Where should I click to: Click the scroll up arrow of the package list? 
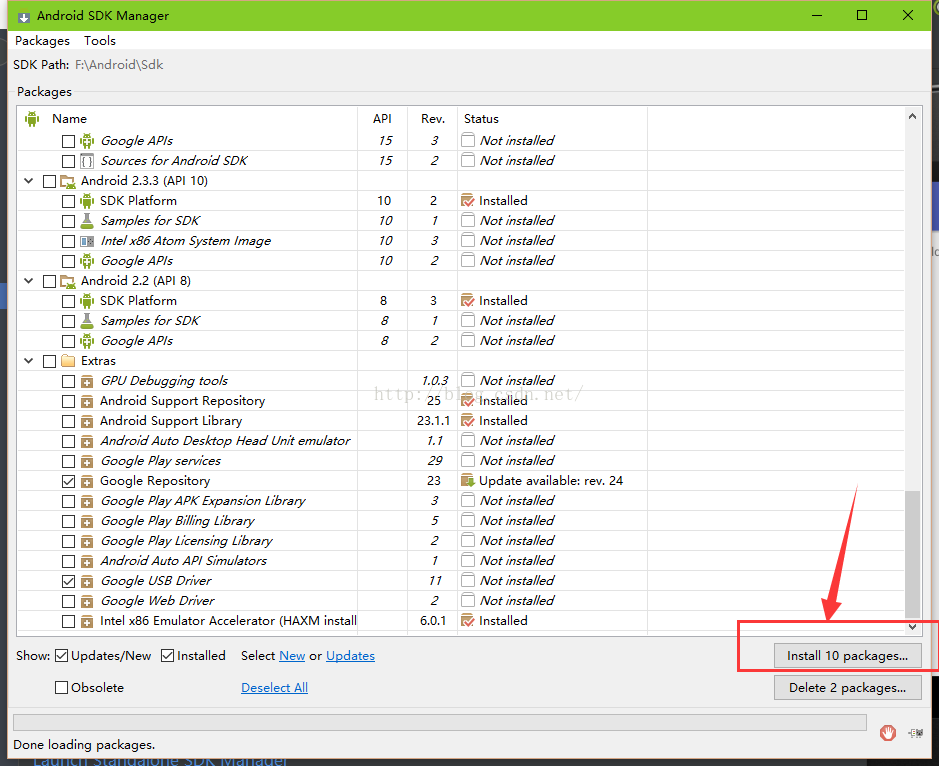912,116
